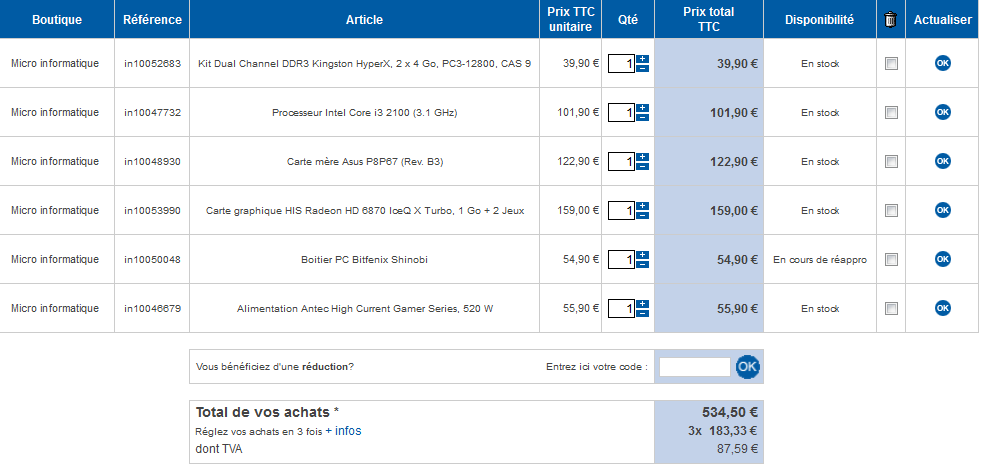The width and height of the screenshot is (982, 465).
Task: Click OK update icon for Antec power supply row
Action: (x=942, y=308)
